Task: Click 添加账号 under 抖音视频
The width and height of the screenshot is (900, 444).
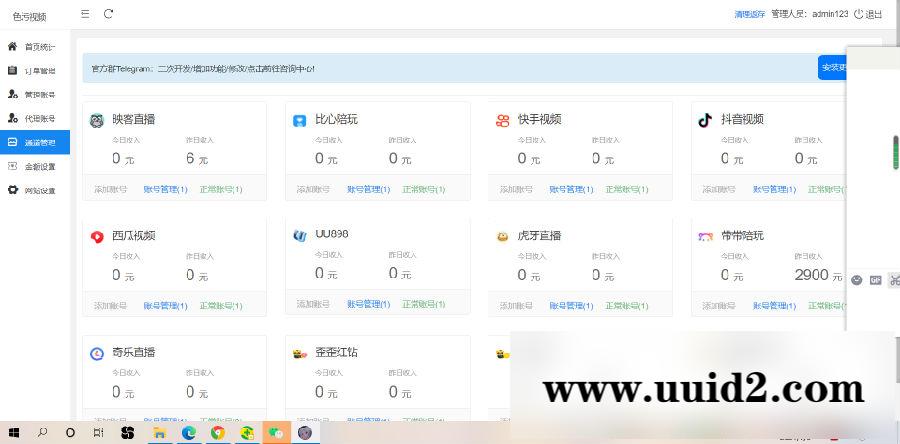Action: coord(719,189)
